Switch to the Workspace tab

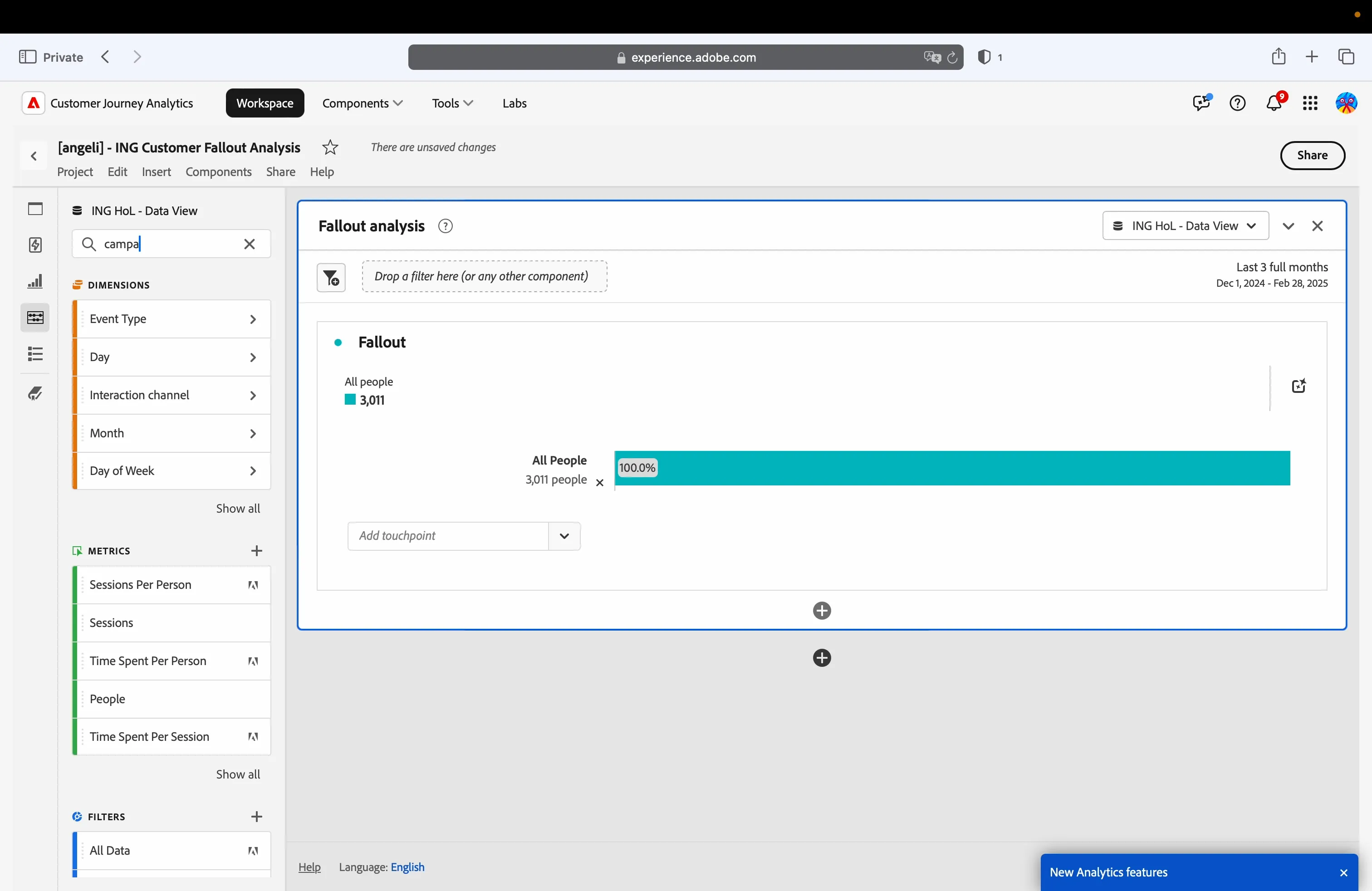pyautogui.click(x=265, y=103)
